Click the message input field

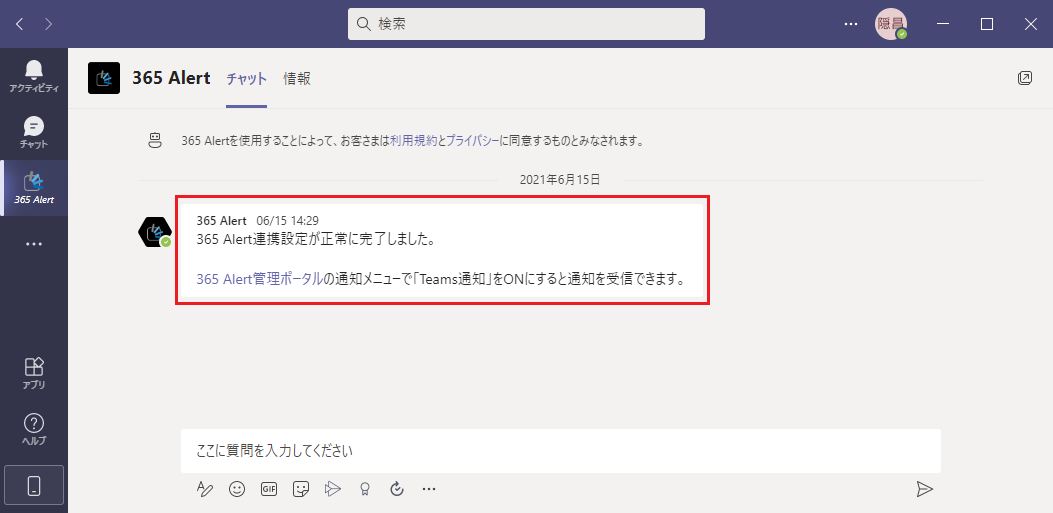(560, 451)
